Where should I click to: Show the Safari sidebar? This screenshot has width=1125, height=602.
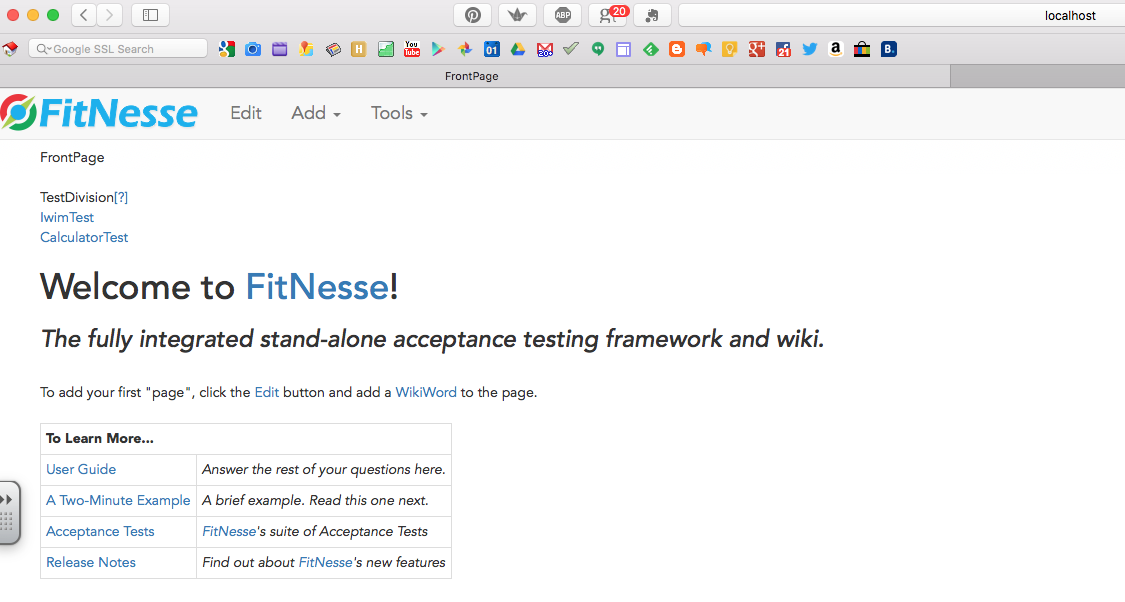150,15
